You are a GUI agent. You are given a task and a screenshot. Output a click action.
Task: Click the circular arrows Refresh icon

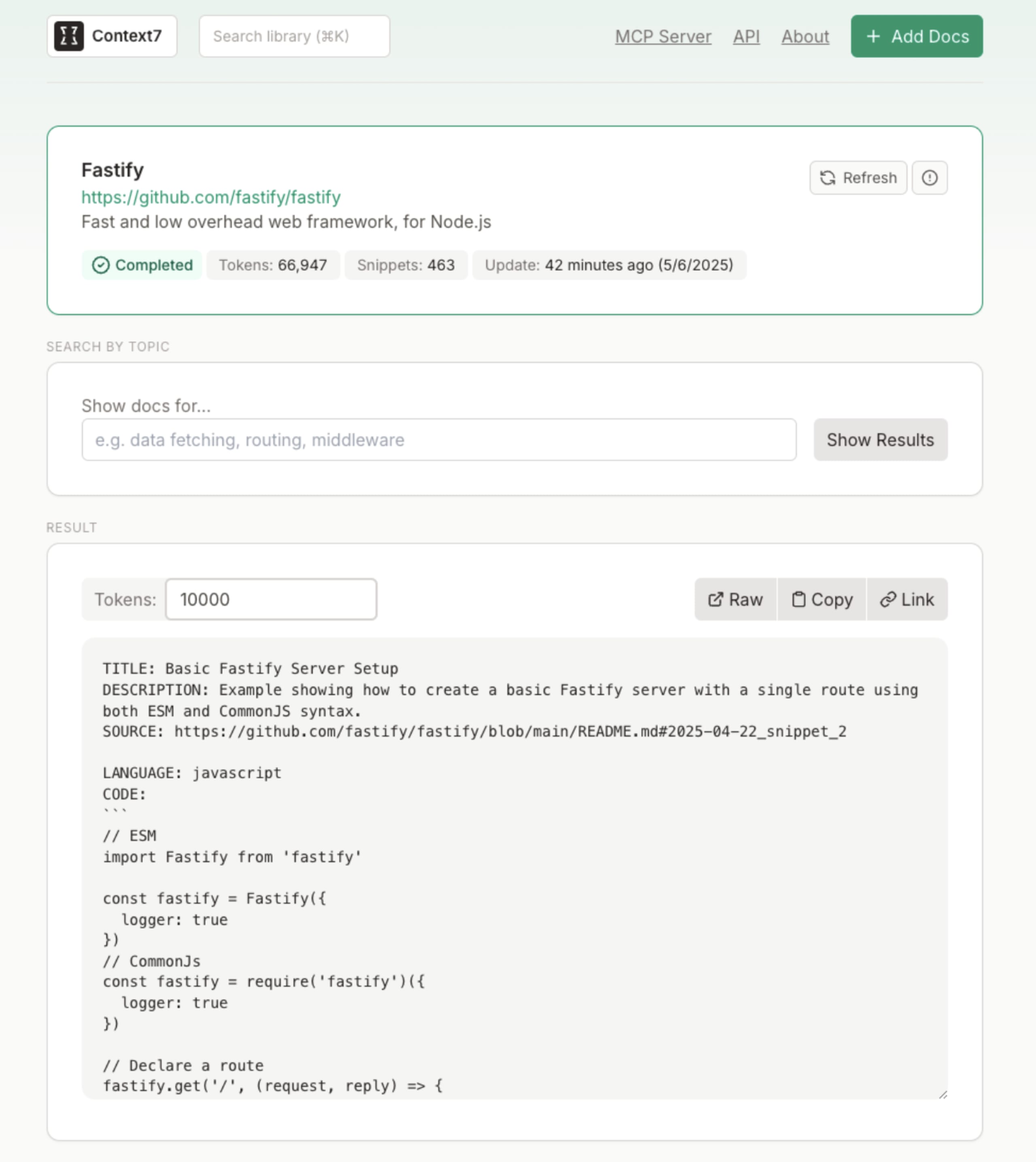click(x=828, y=178)
